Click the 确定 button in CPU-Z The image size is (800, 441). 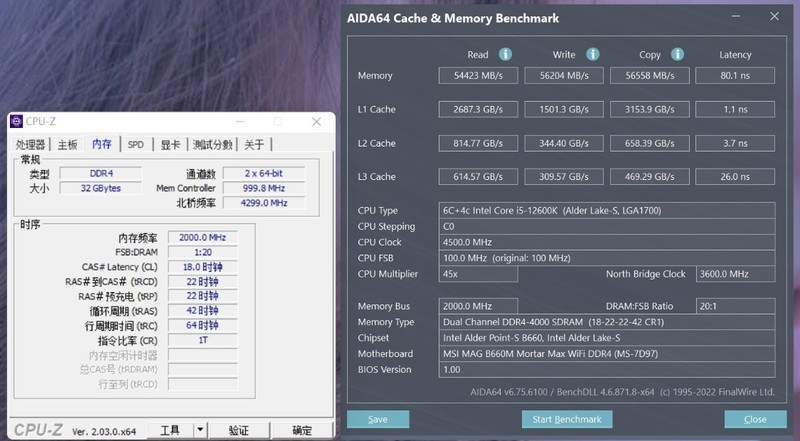tap(302, 430)
